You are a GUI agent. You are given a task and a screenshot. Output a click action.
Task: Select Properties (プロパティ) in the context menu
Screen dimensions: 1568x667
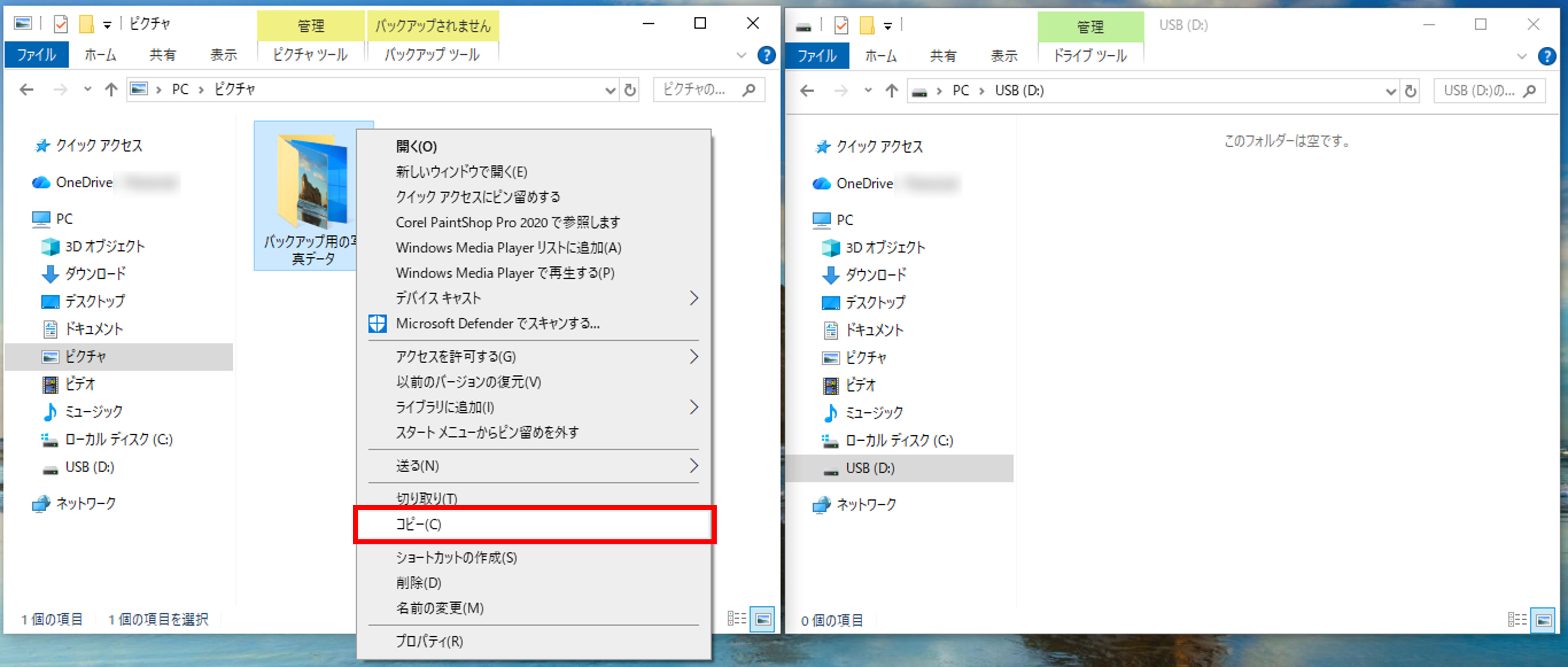[429, 641]
